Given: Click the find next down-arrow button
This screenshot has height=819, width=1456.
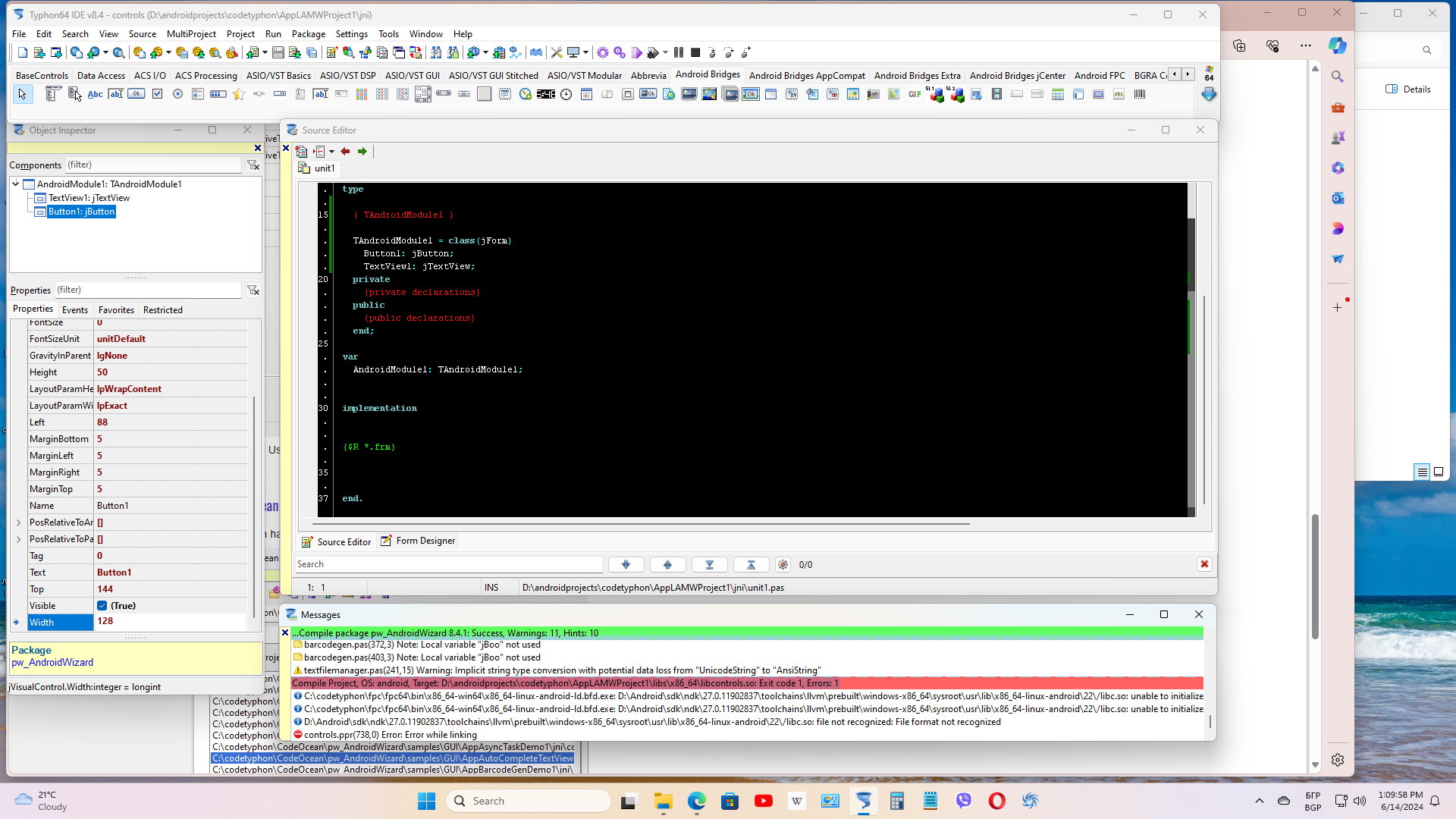Looking at the screenshot, I should 626,565.
